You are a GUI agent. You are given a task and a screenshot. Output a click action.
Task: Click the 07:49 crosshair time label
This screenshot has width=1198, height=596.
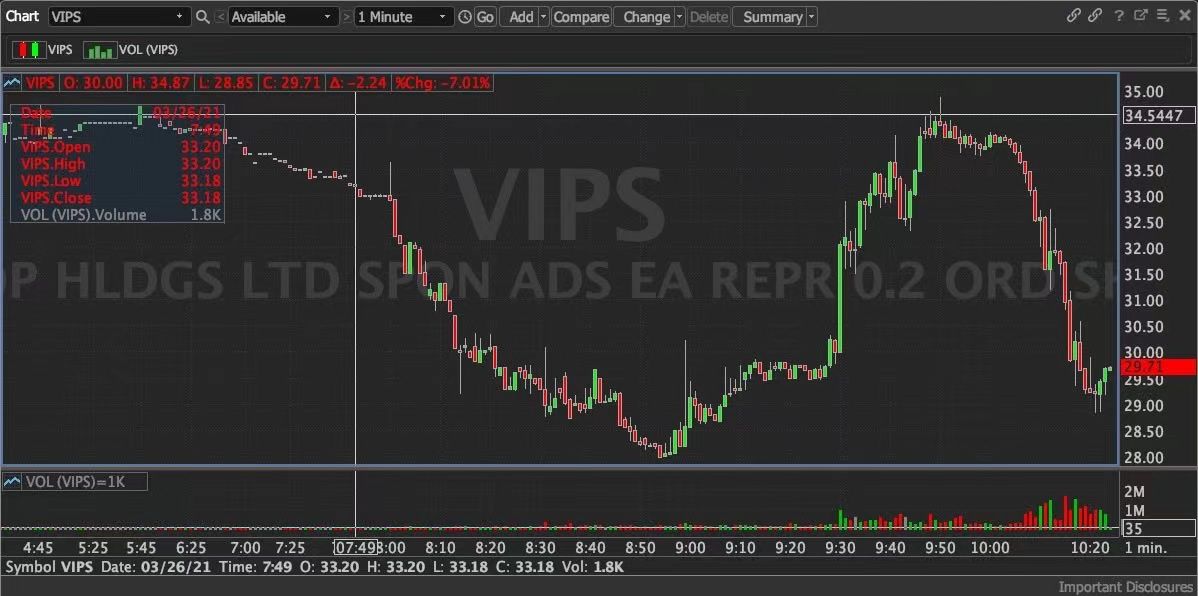click(356, 548)
